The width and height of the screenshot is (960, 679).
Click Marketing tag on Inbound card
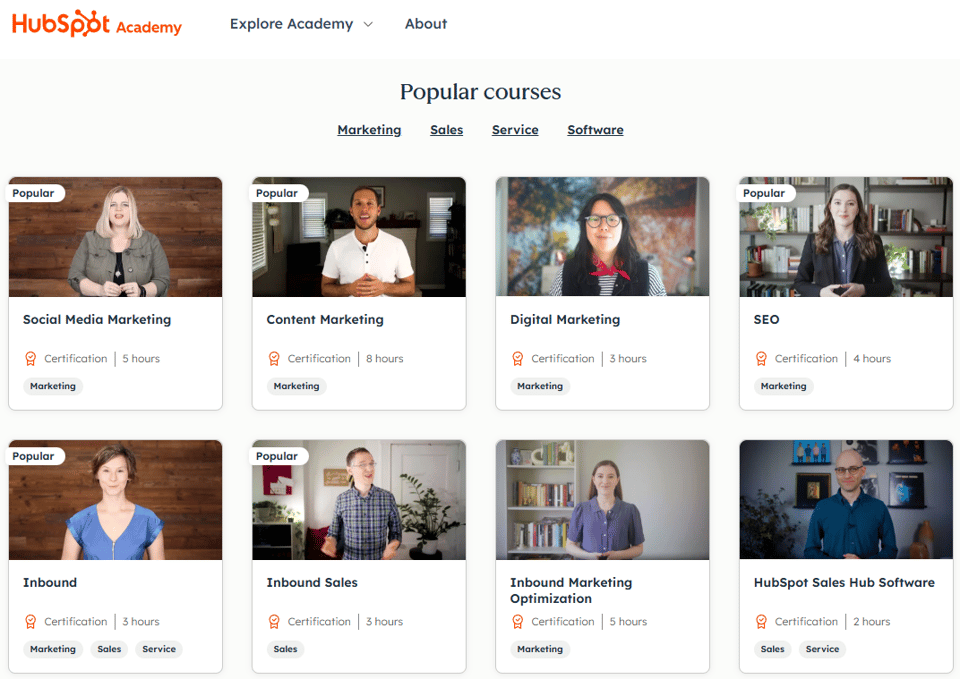[x=53, y=649]
